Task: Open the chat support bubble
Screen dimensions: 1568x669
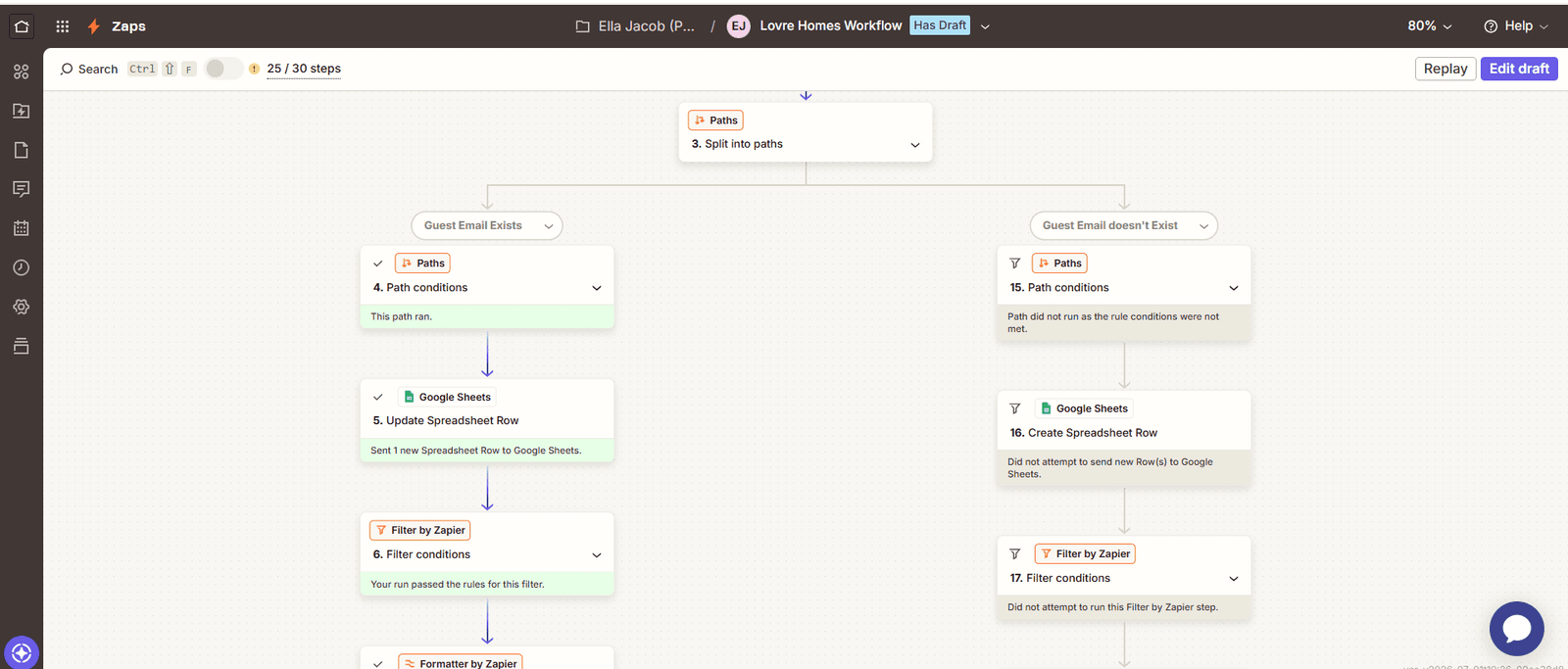Action: pyautogui.click(x=1516, y=628)
